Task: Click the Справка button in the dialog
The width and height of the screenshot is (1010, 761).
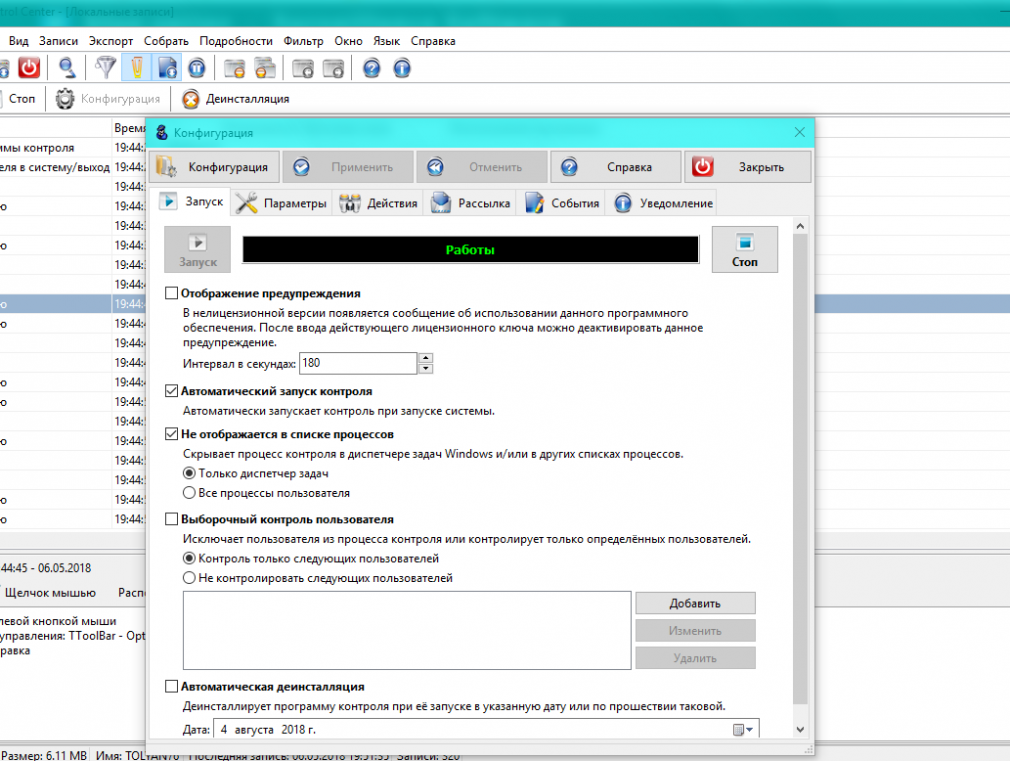Action: pyautogui.click(x=615, y=167)
